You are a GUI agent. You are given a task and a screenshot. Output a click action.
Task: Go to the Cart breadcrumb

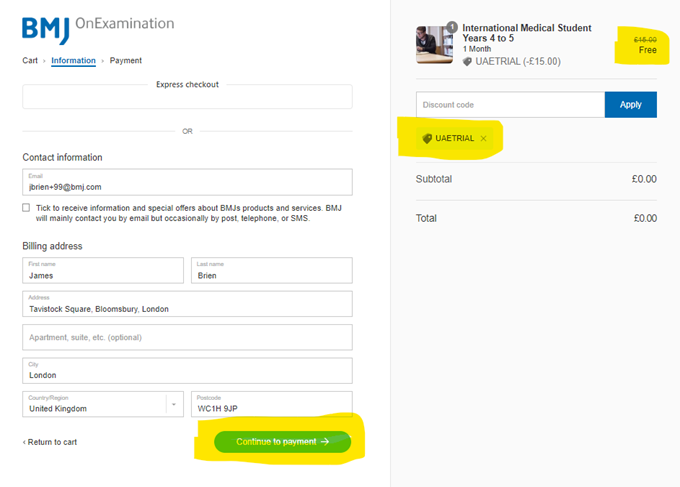(x=30, y=61)
